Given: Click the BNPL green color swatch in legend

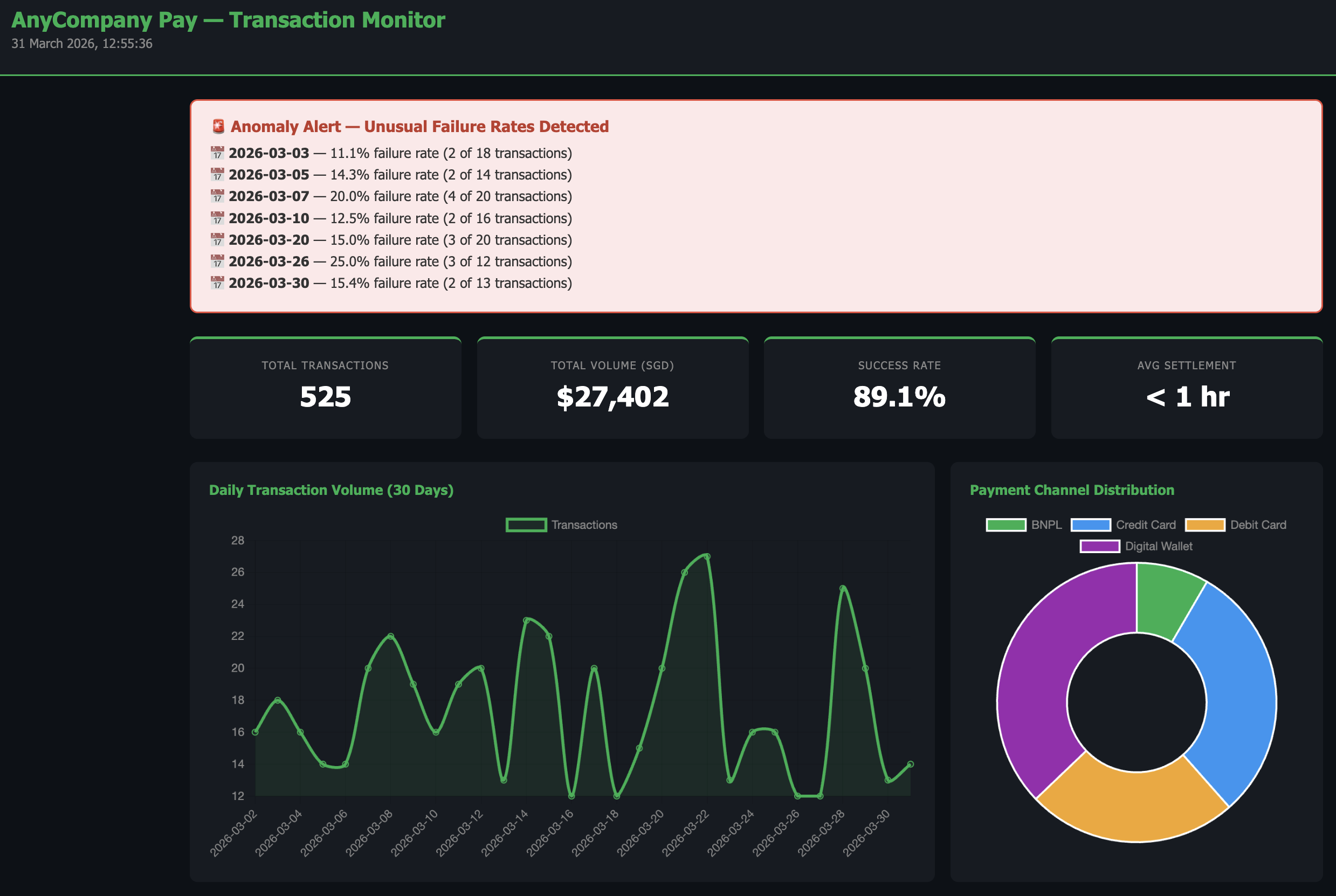Looking at the screenshot, I should pos(1006,525).
